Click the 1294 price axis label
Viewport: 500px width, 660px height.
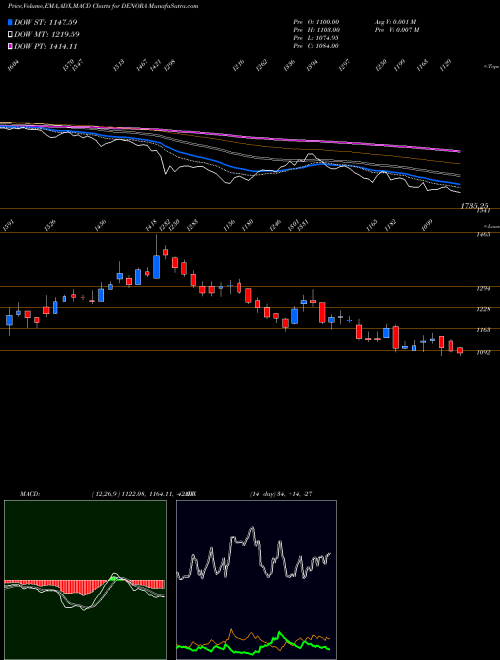tap(483, 289)
